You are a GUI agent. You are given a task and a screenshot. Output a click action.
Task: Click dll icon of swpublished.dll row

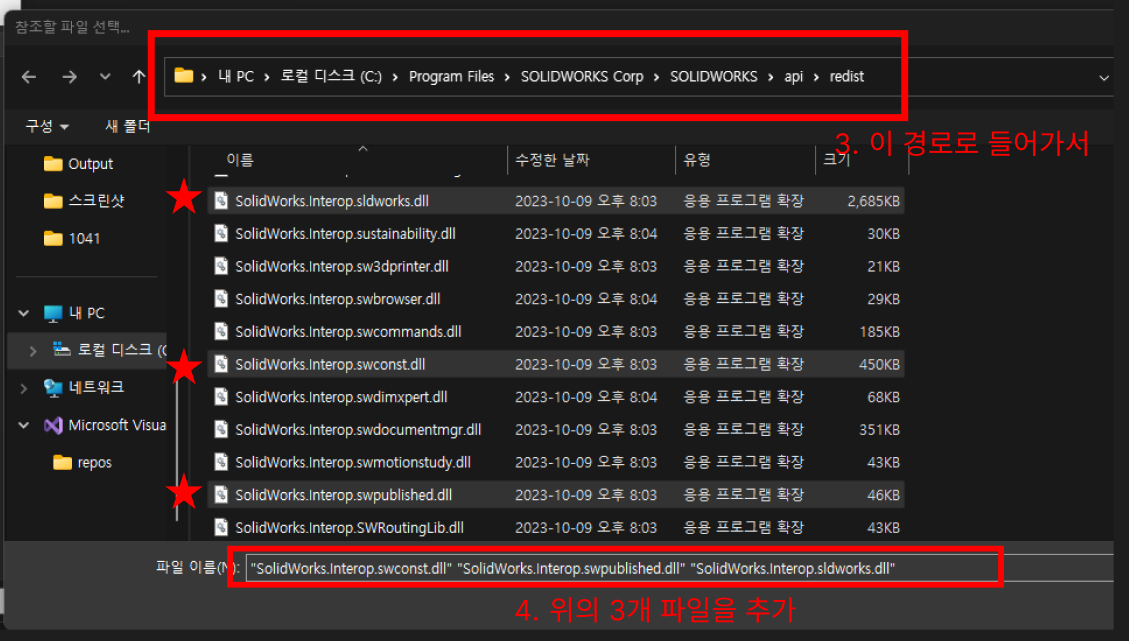(221, 494)
